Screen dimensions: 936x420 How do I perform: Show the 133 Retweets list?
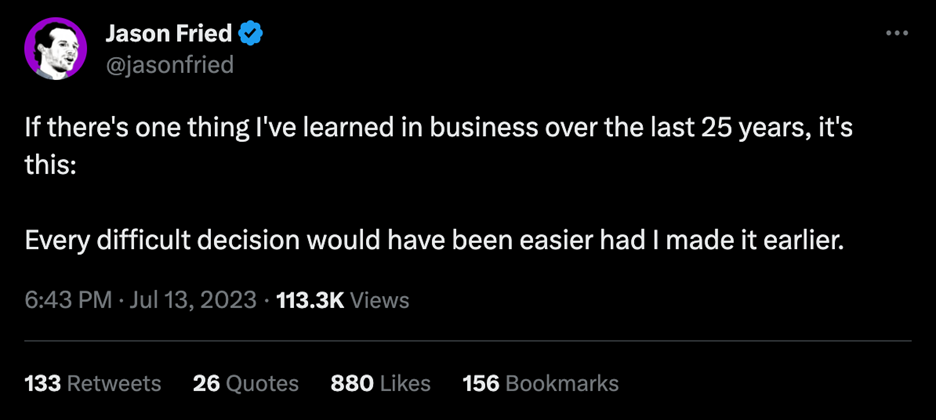(x=92, y=383)
